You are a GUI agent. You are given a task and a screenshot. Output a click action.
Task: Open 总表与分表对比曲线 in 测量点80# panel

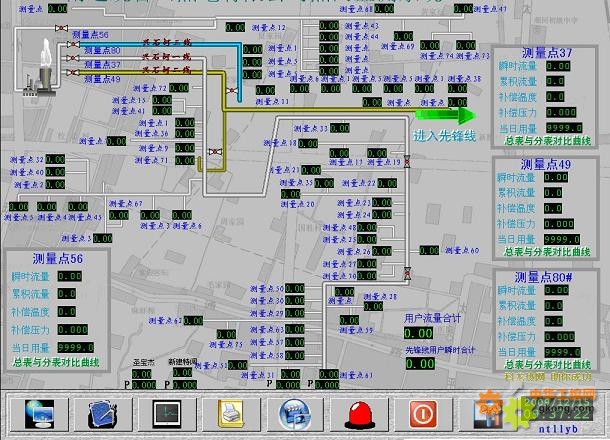(x=548, y=365)
